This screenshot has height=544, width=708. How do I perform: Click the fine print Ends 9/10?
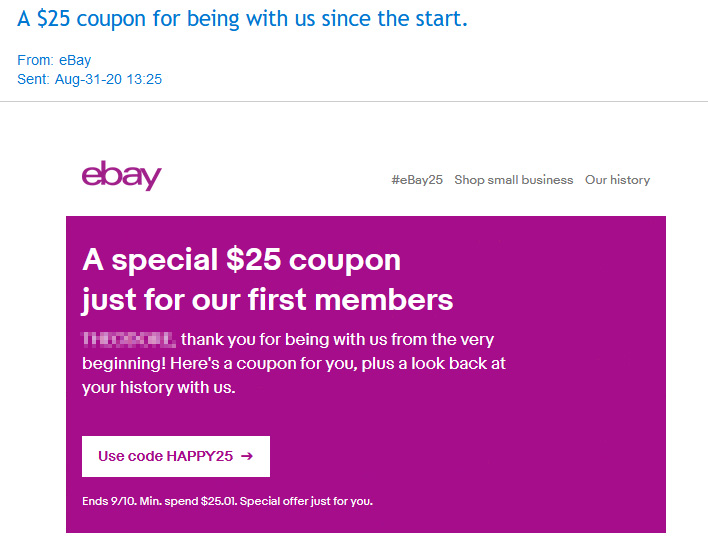coord(109,501)
